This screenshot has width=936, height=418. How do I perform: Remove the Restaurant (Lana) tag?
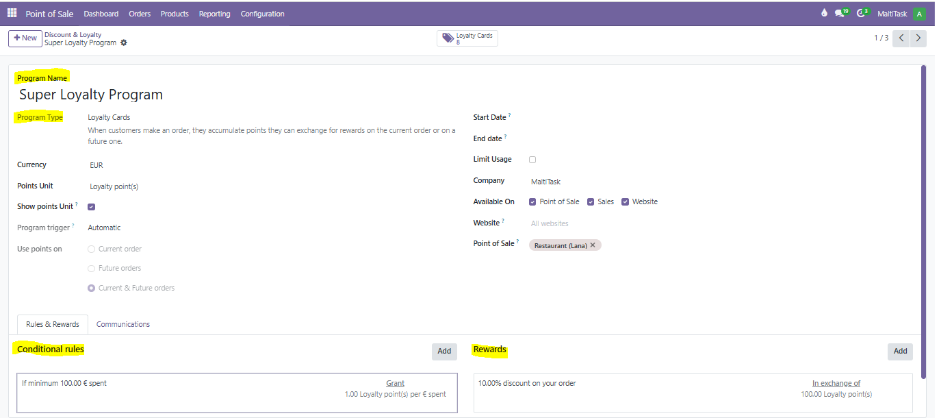tap(593, 245)
